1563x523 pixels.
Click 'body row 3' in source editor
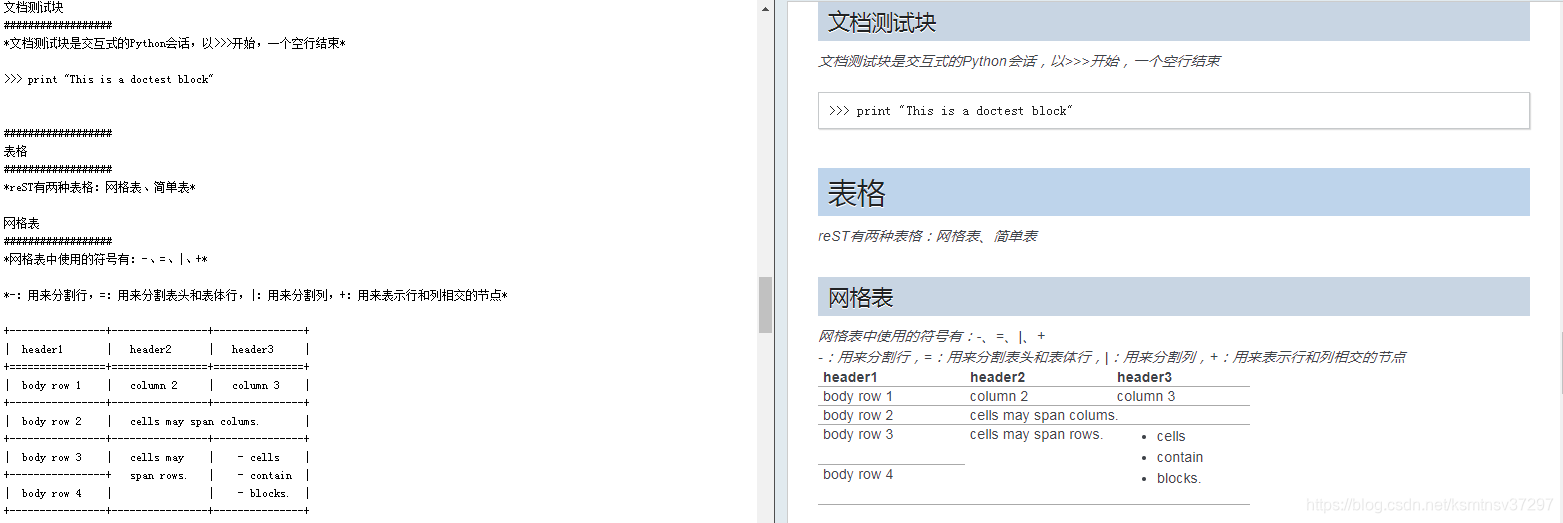pos(51,457)
